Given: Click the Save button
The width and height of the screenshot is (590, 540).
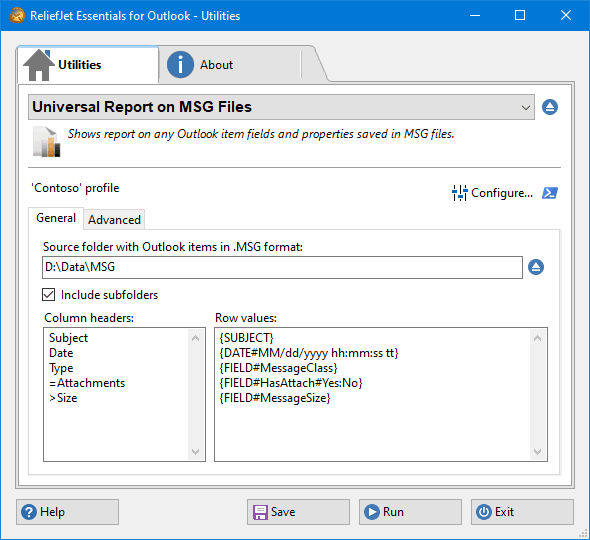Looking at the screenshot, I should tap(298, 512).
